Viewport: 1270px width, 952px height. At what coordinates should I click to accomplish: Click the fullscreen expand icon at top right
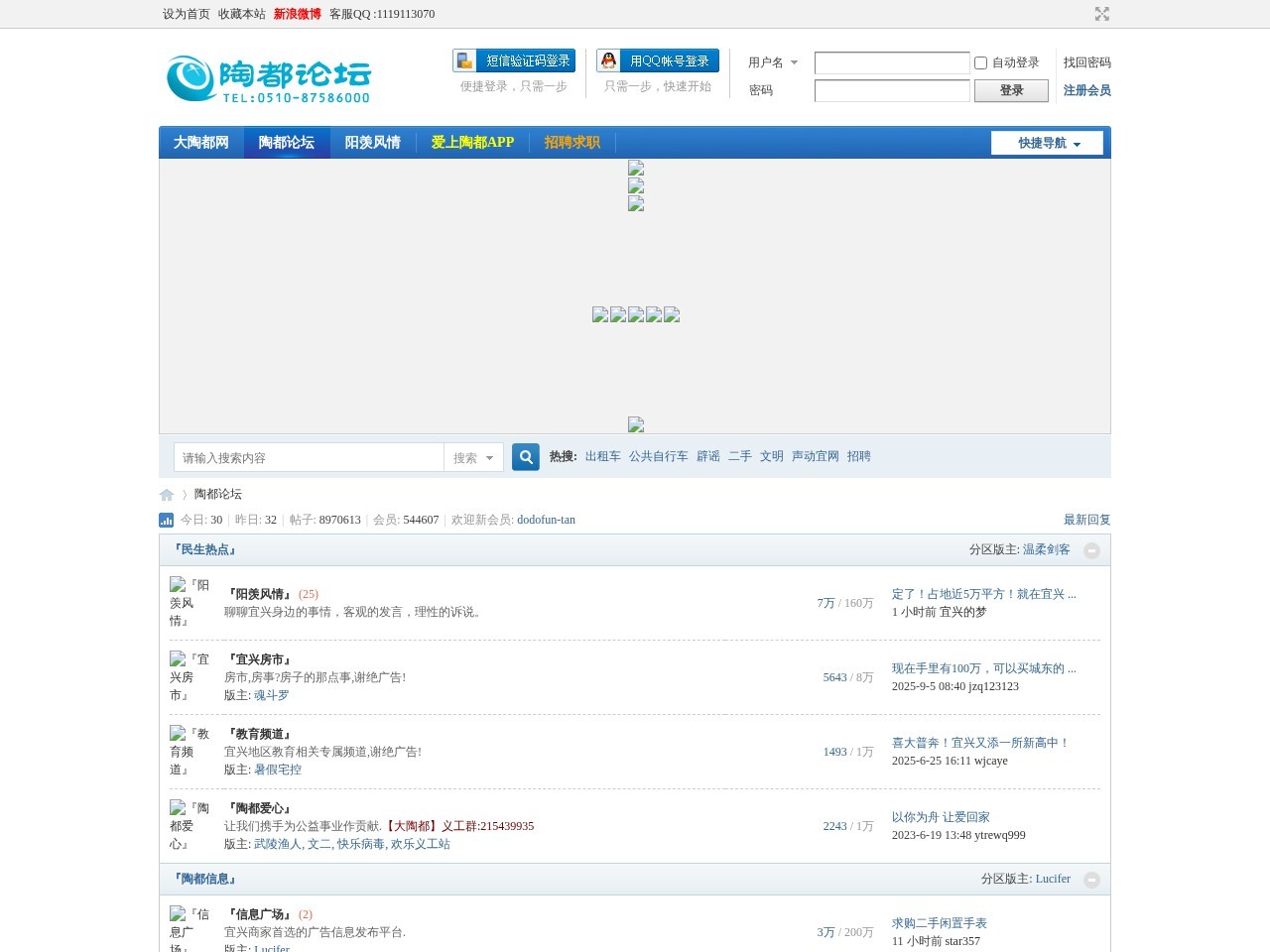point(1102,14)
